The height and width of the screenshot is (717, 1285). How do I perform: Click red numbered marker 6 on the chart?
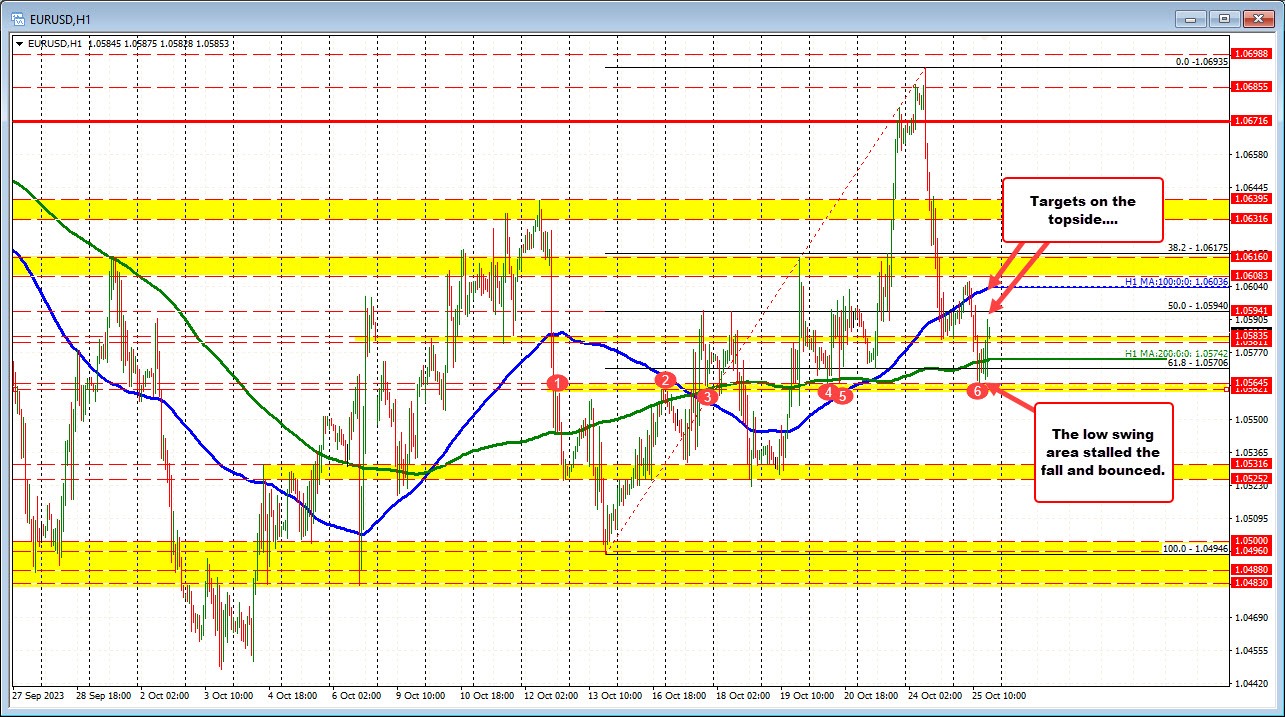[x=978, y=390]
